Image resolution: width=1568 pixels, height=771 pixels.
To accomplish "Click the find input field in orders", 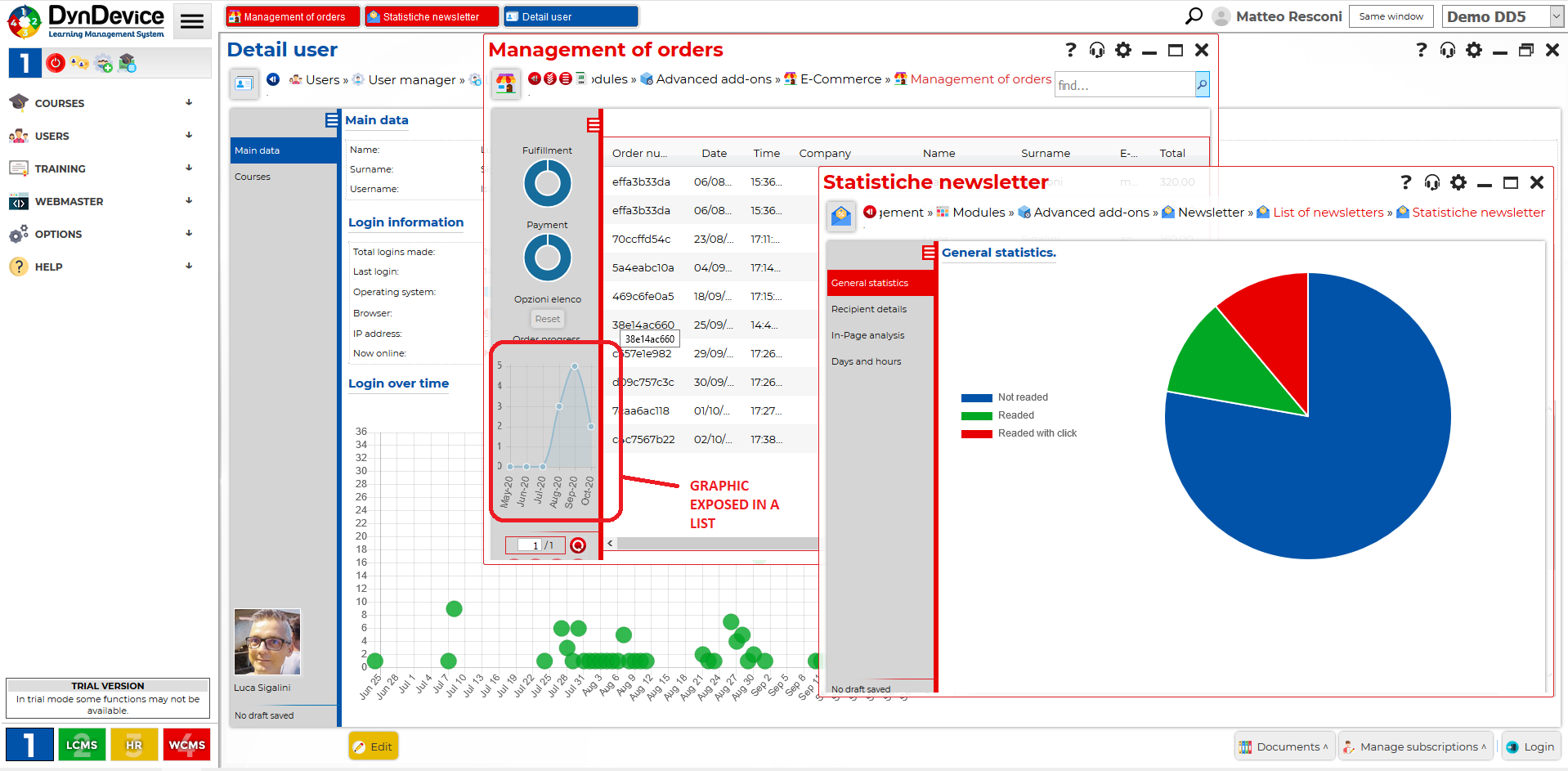I will [x=1124, y=85].
